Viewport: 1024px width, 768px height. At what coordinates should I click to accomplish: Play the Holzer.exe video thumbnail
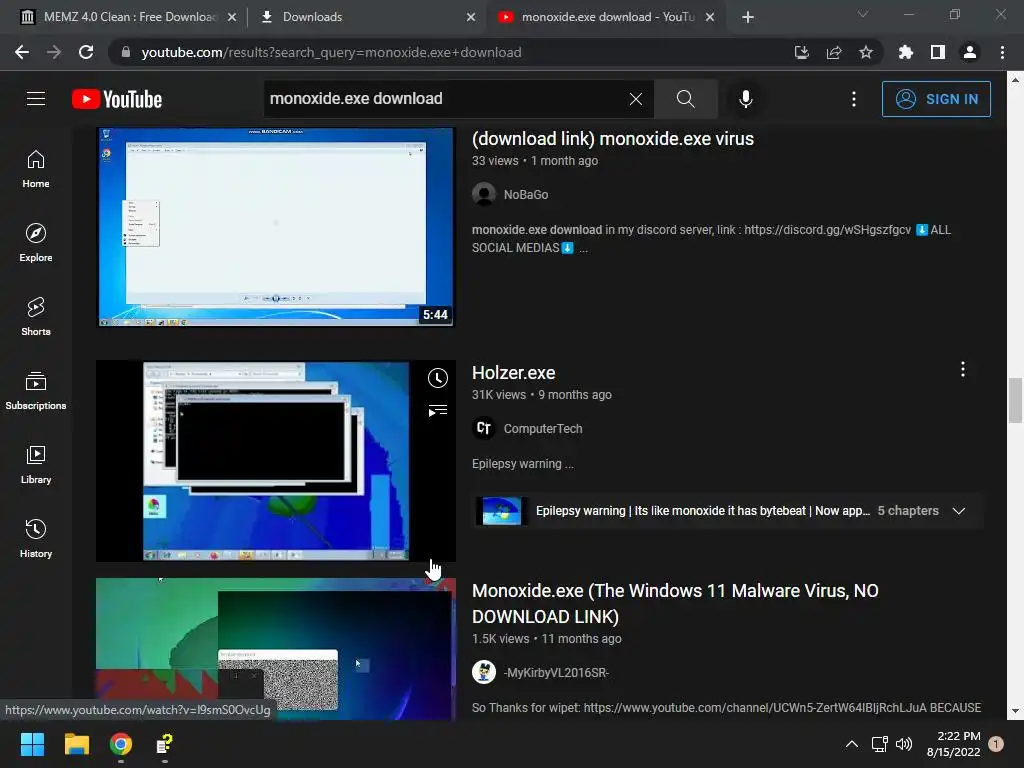point(276,461)
